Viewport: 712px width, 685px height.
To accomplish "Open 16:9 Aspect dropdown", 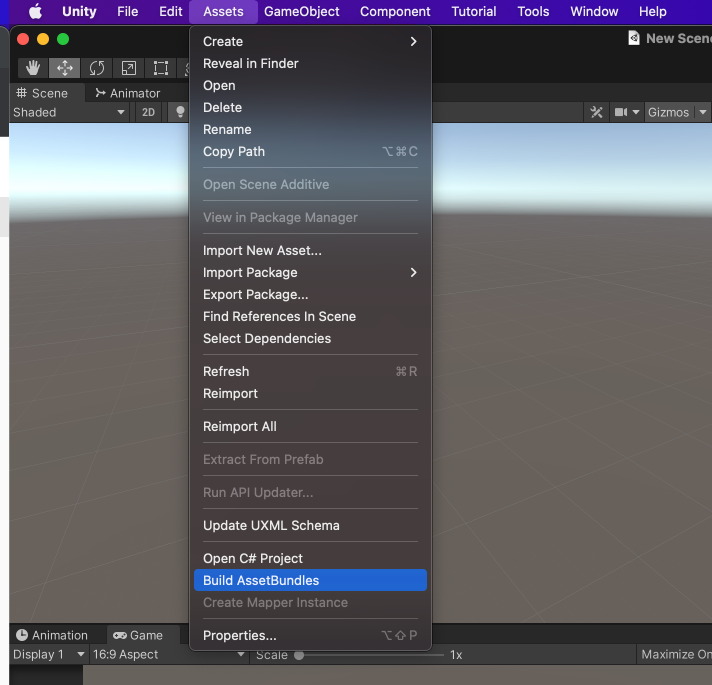I will click(x=169, y=655).
